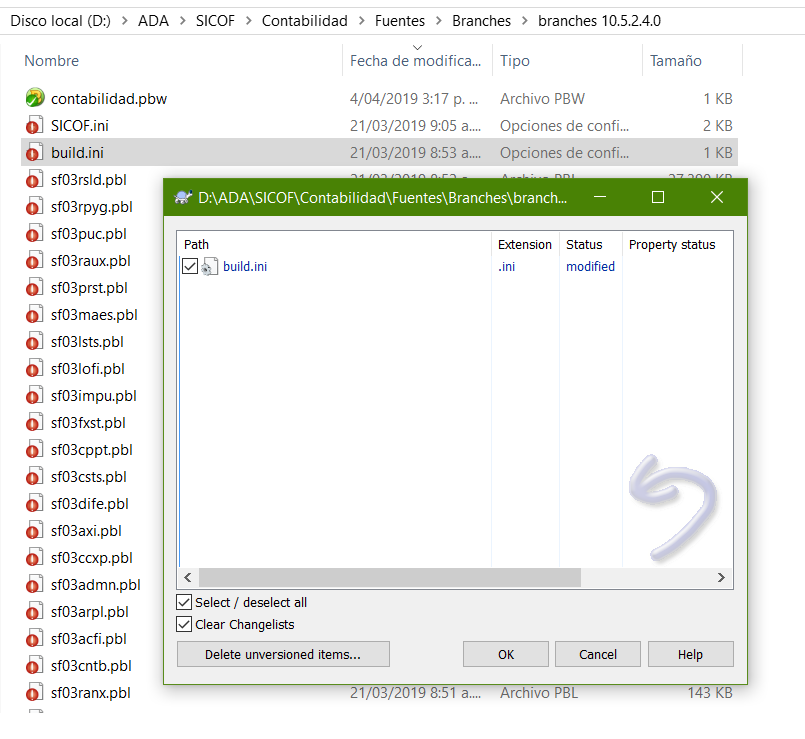The height and width of the screenshot is (739, 805).
Task: Sort revert list by Path column
Action: point(334,244)
